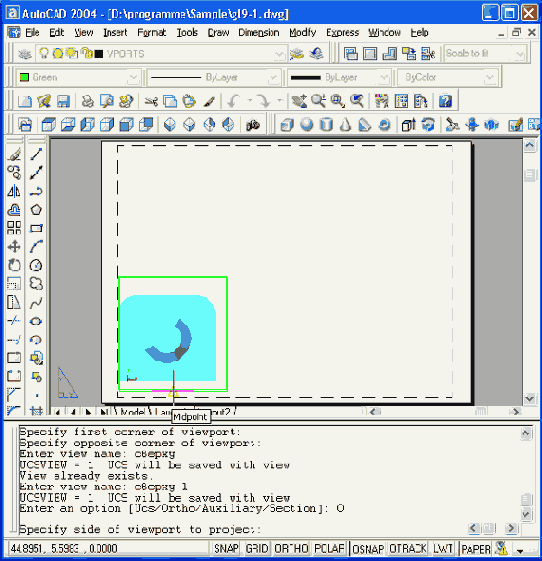The image size is (542, 561).
Task: Select the Arc draw tool
Action: 36,247
